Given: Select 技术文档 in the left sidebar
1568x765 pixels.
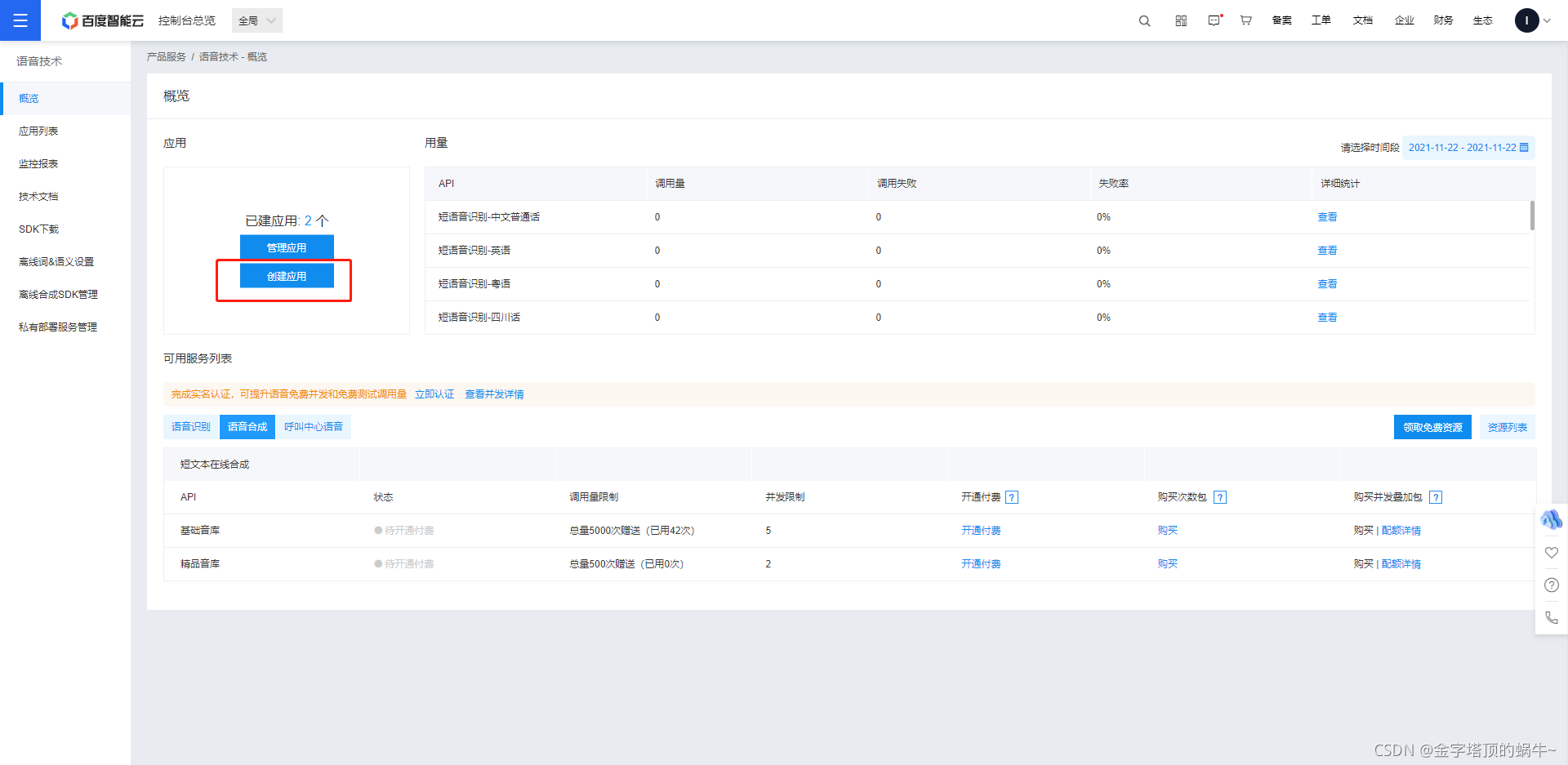Looking at the screenshot, I should [x=65, y=196].
